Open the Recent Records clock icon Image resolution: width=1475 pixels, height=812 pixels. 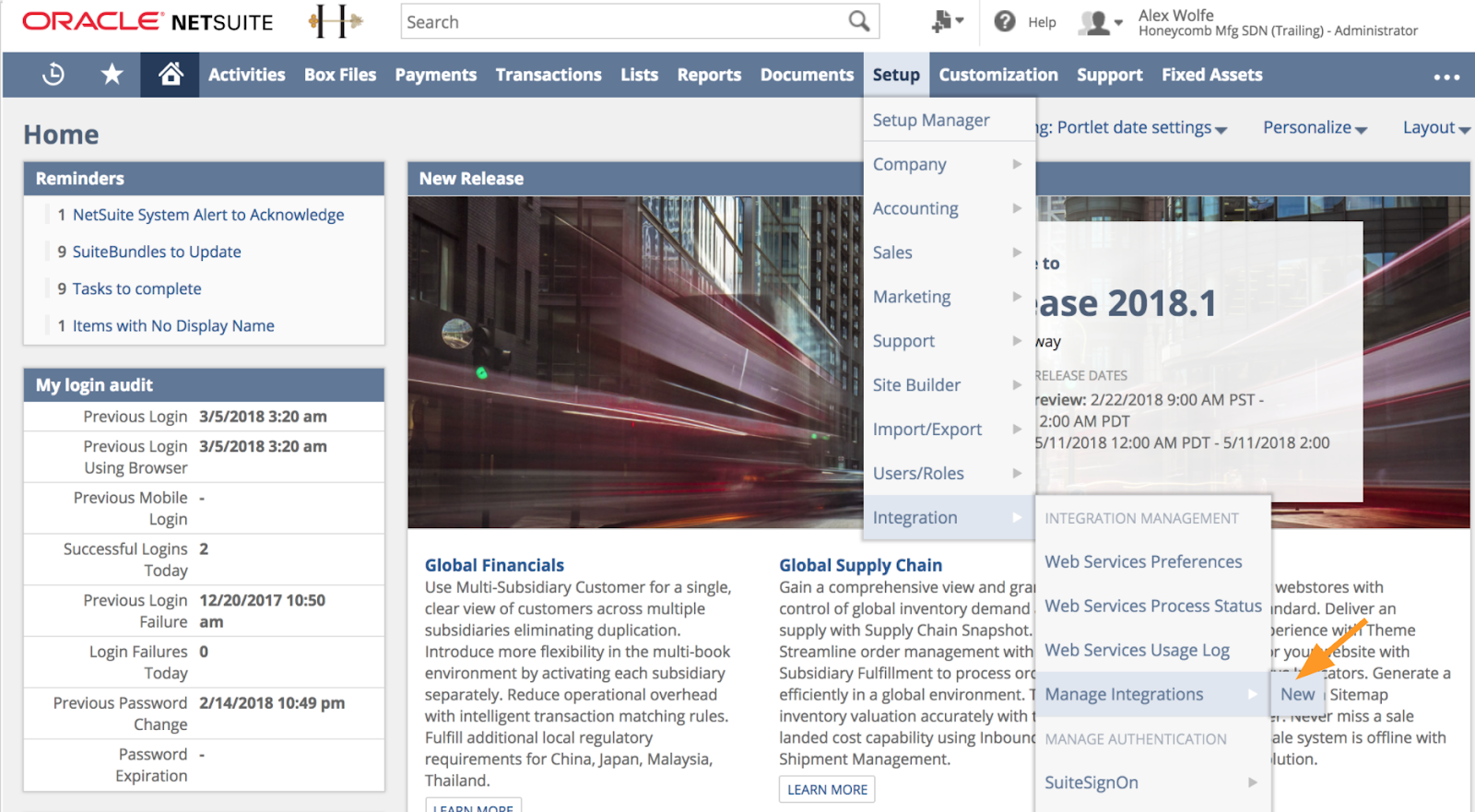point(53,75)
